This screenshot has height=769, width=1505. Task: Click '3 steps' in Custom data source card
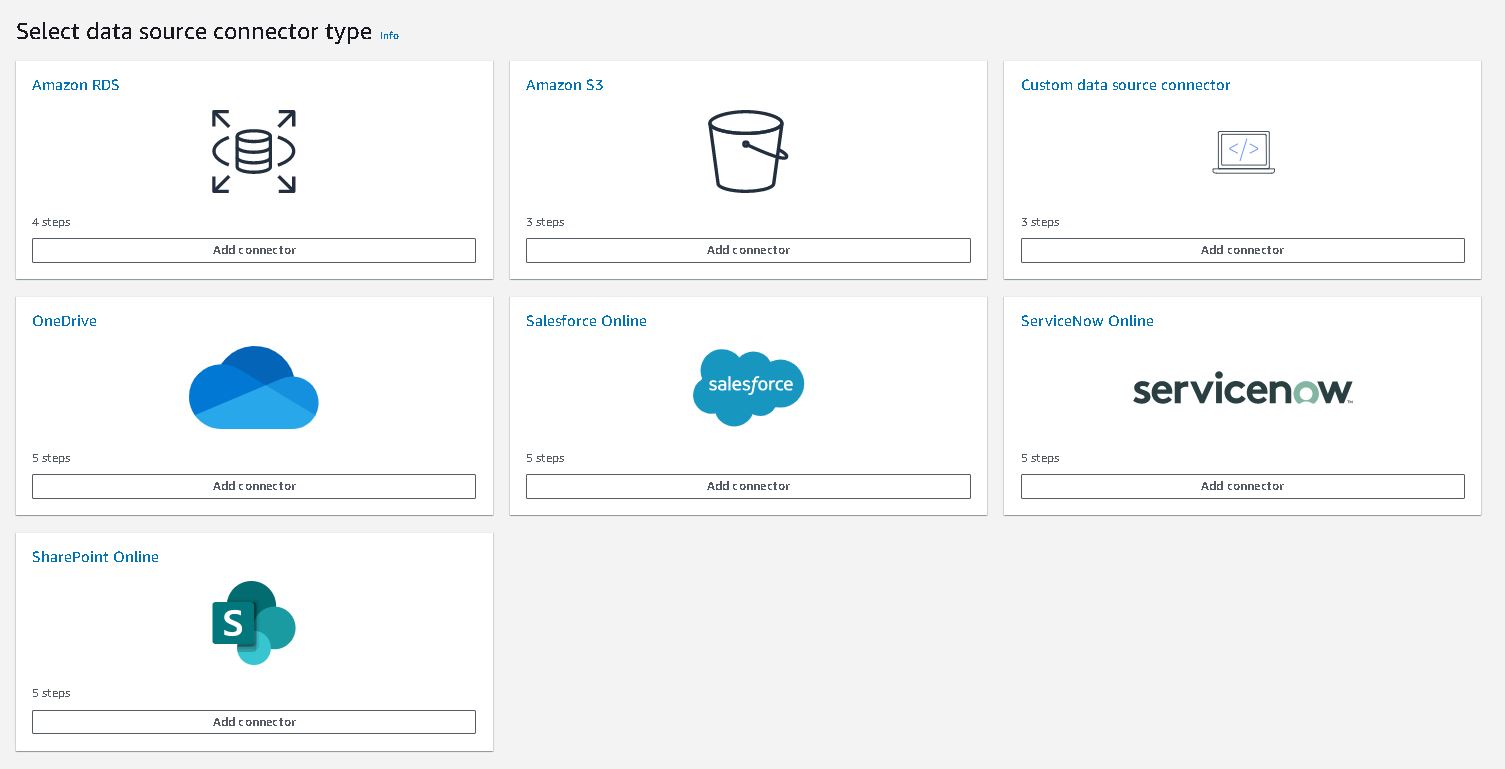[1040, 222]
